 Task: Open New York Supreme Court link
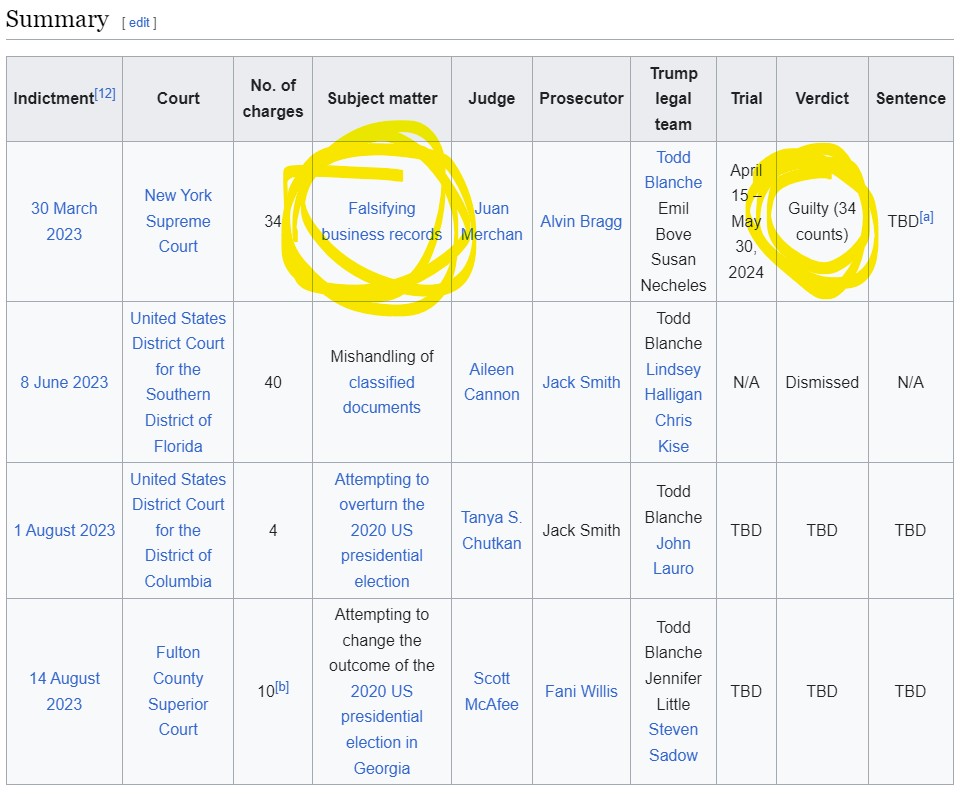click(x=178, y=221)
